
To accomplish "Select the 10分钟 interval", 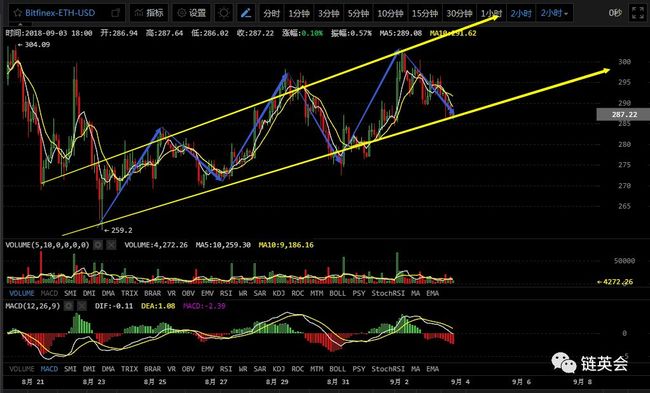I will (x=390, y=13).
